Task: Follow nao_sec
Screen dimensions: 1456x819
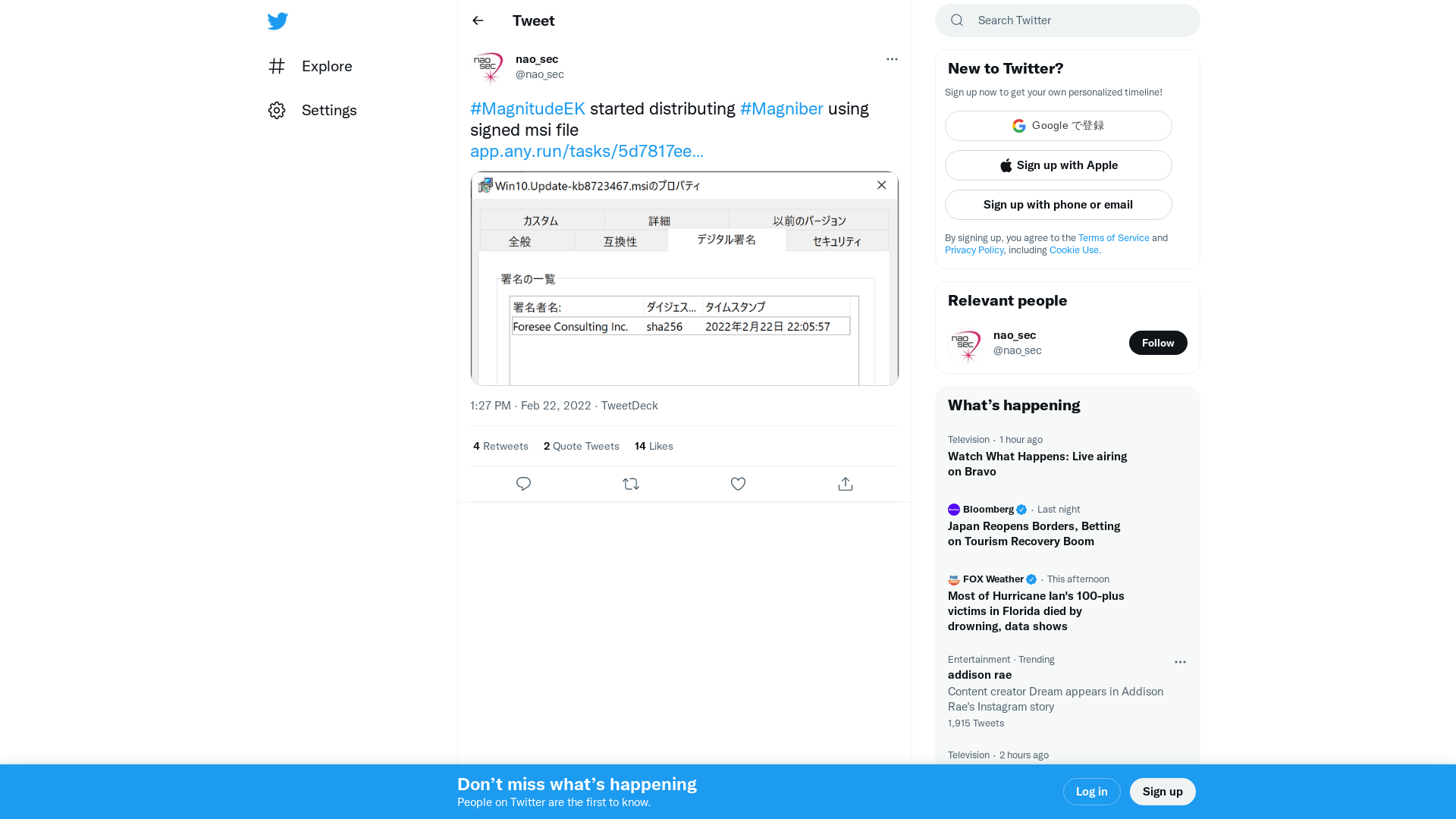Action: point(1158,343)
